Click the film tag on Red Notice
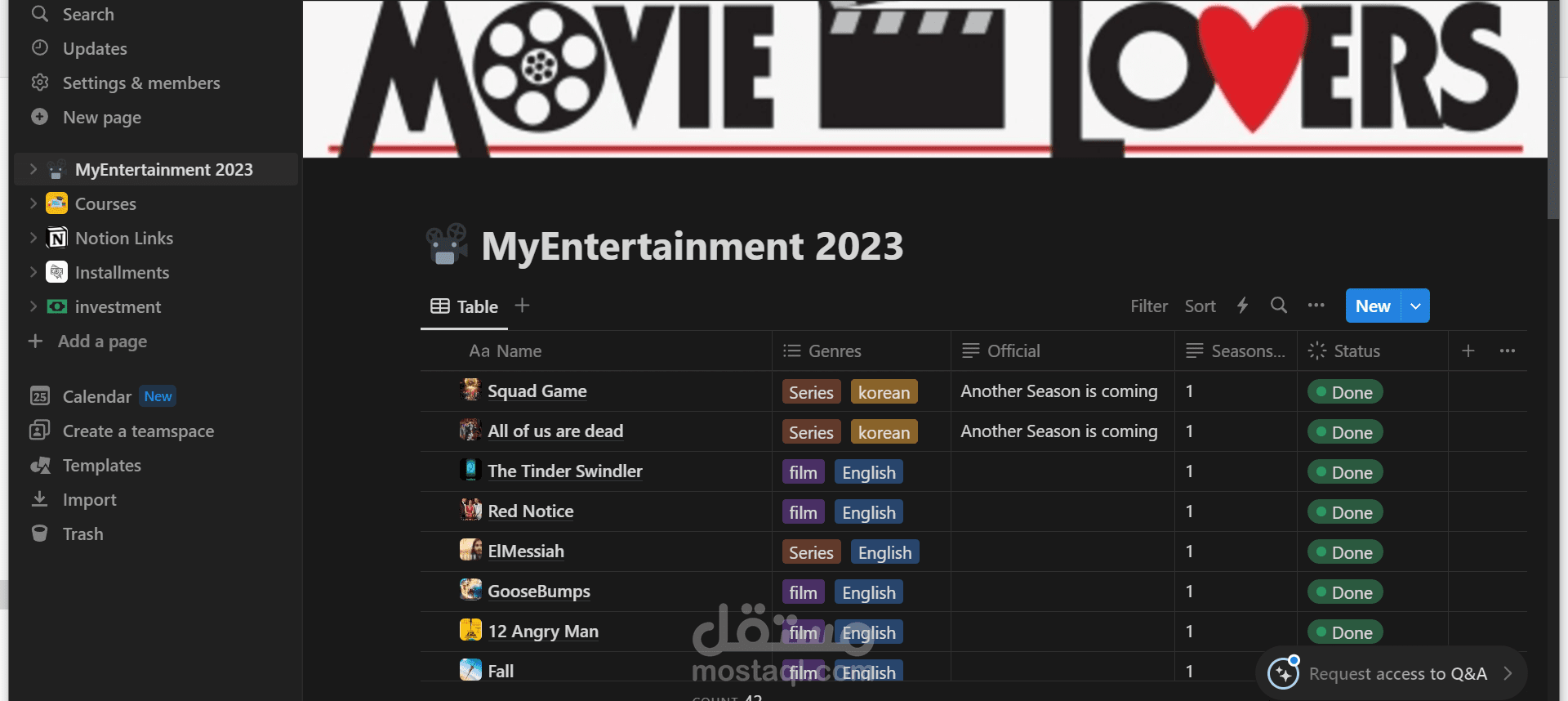Viewport: 1568px width, 701px height. point(803,512)
